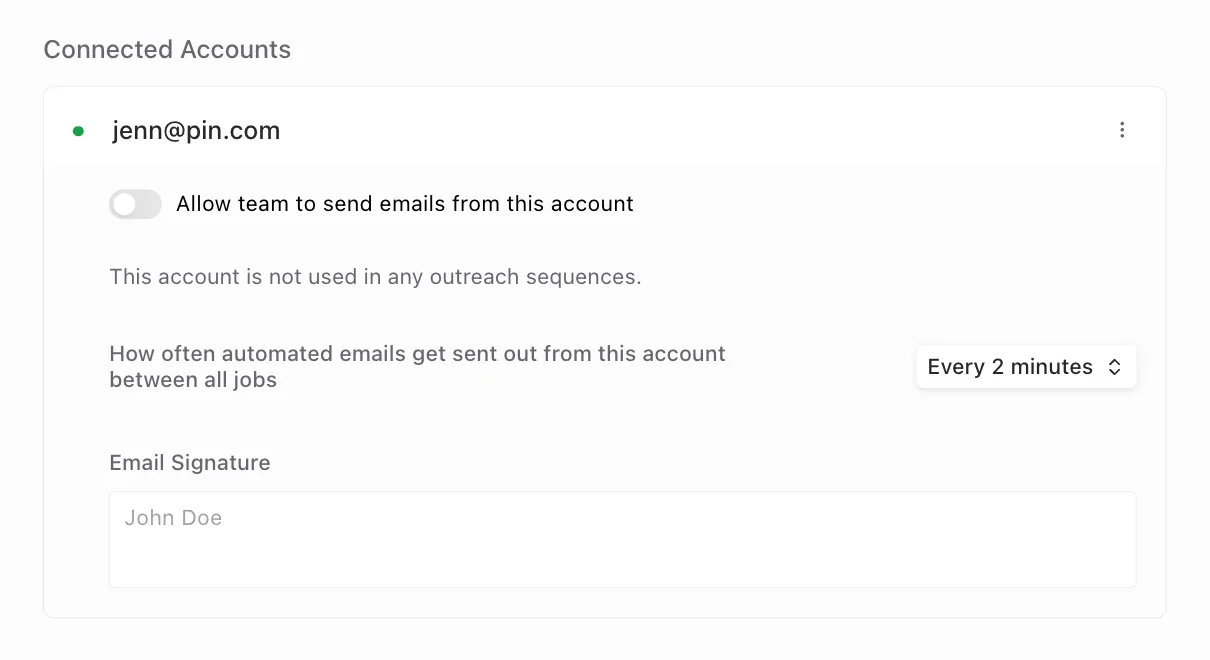Switch on team email sharing for this account

click(135, 204)
